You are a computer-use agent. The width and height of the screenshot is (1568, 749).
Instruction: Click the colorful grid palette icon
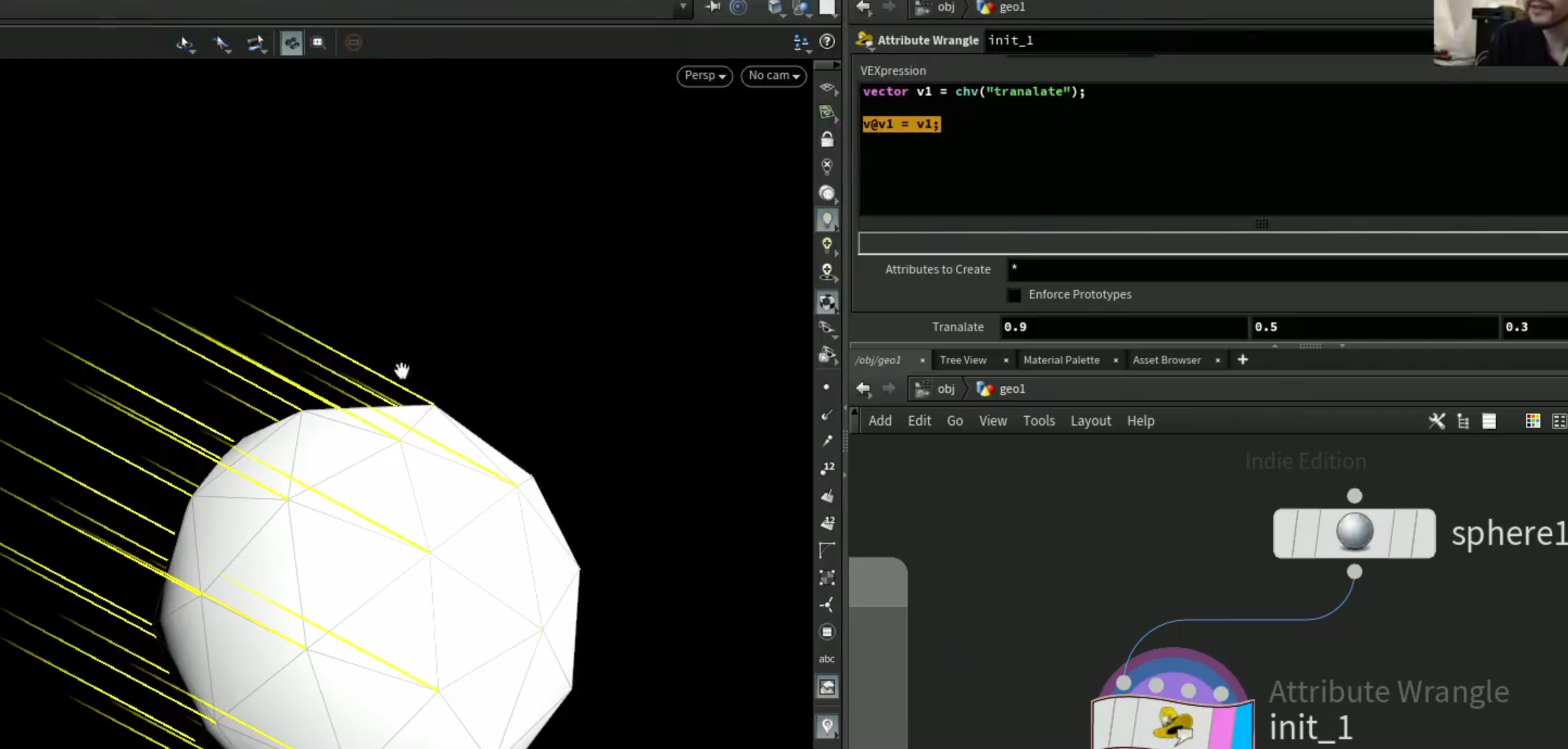[x=1533, y=421]
